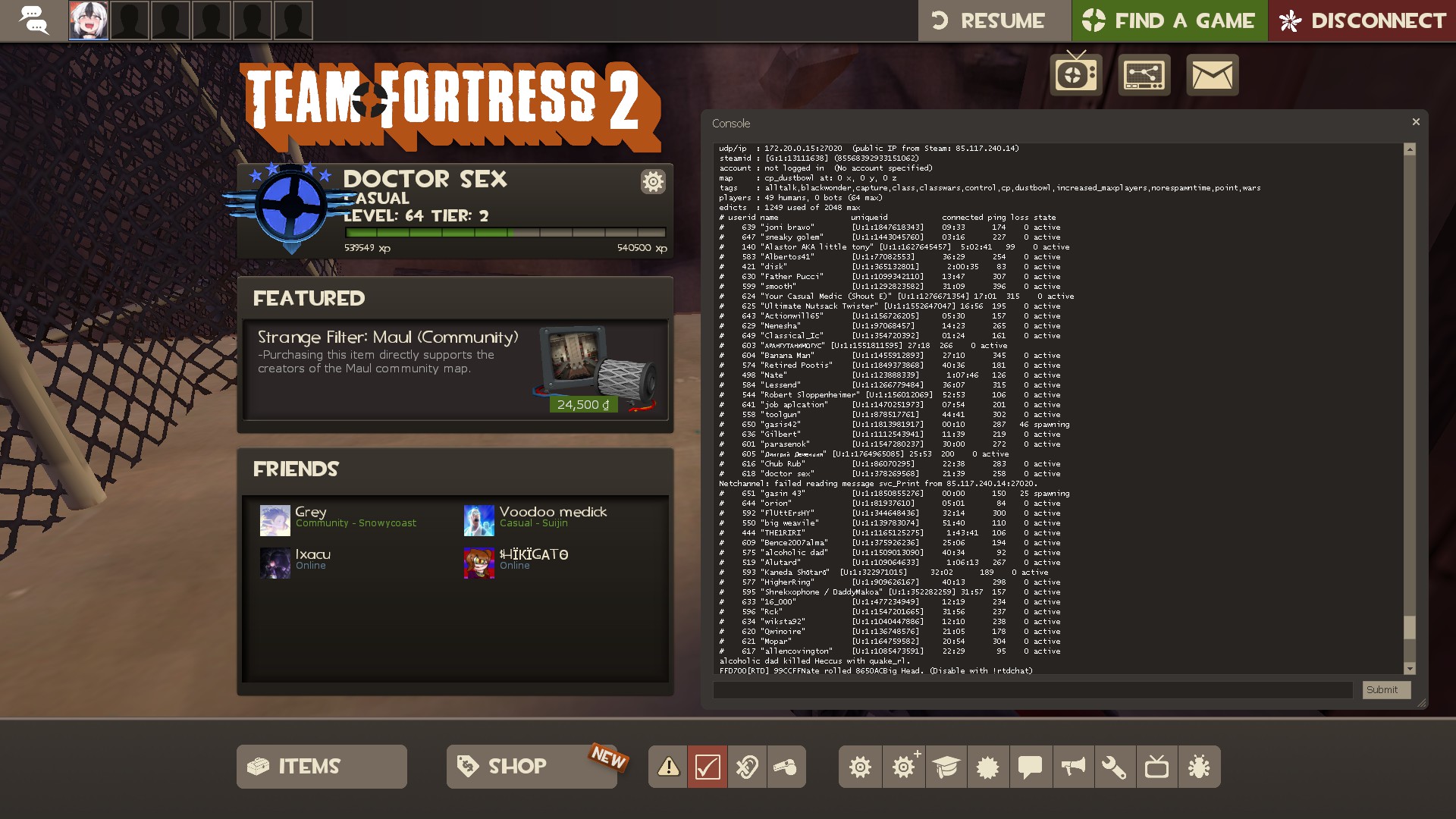Click the XP level progress bar
The height and width of the screenshot is (819, 1456).
(x=505, y=233)
